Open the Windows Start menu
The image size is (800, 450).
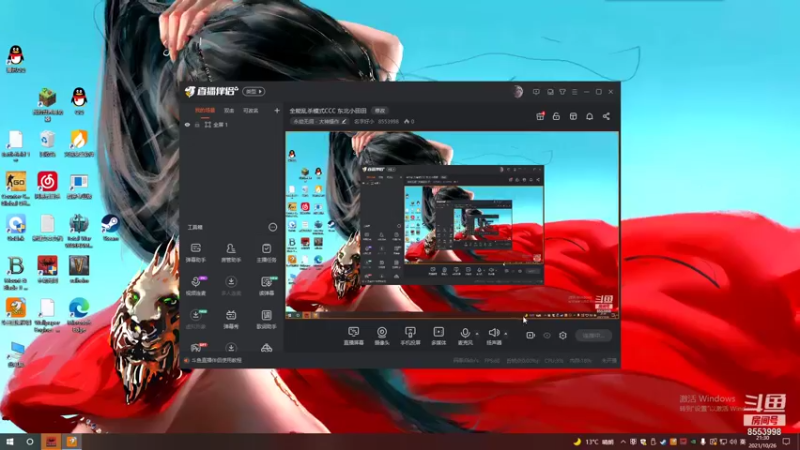(x=10, y=441)
